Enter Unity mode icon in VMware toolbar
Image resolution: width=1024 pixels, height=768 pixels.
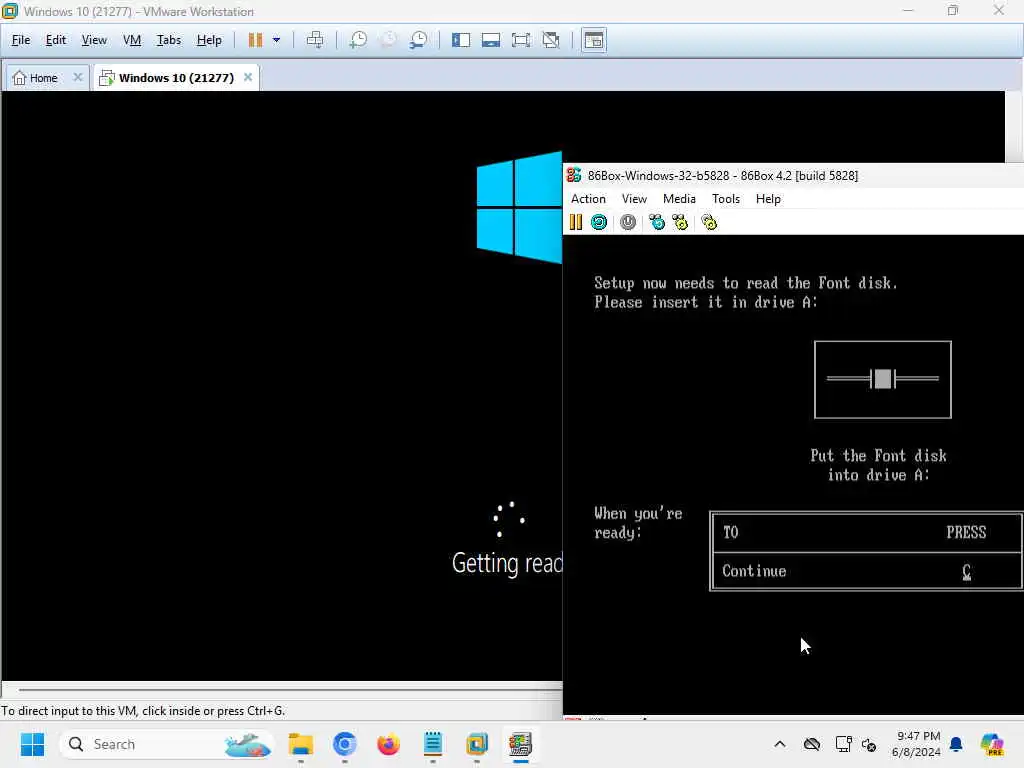[551, 40]
